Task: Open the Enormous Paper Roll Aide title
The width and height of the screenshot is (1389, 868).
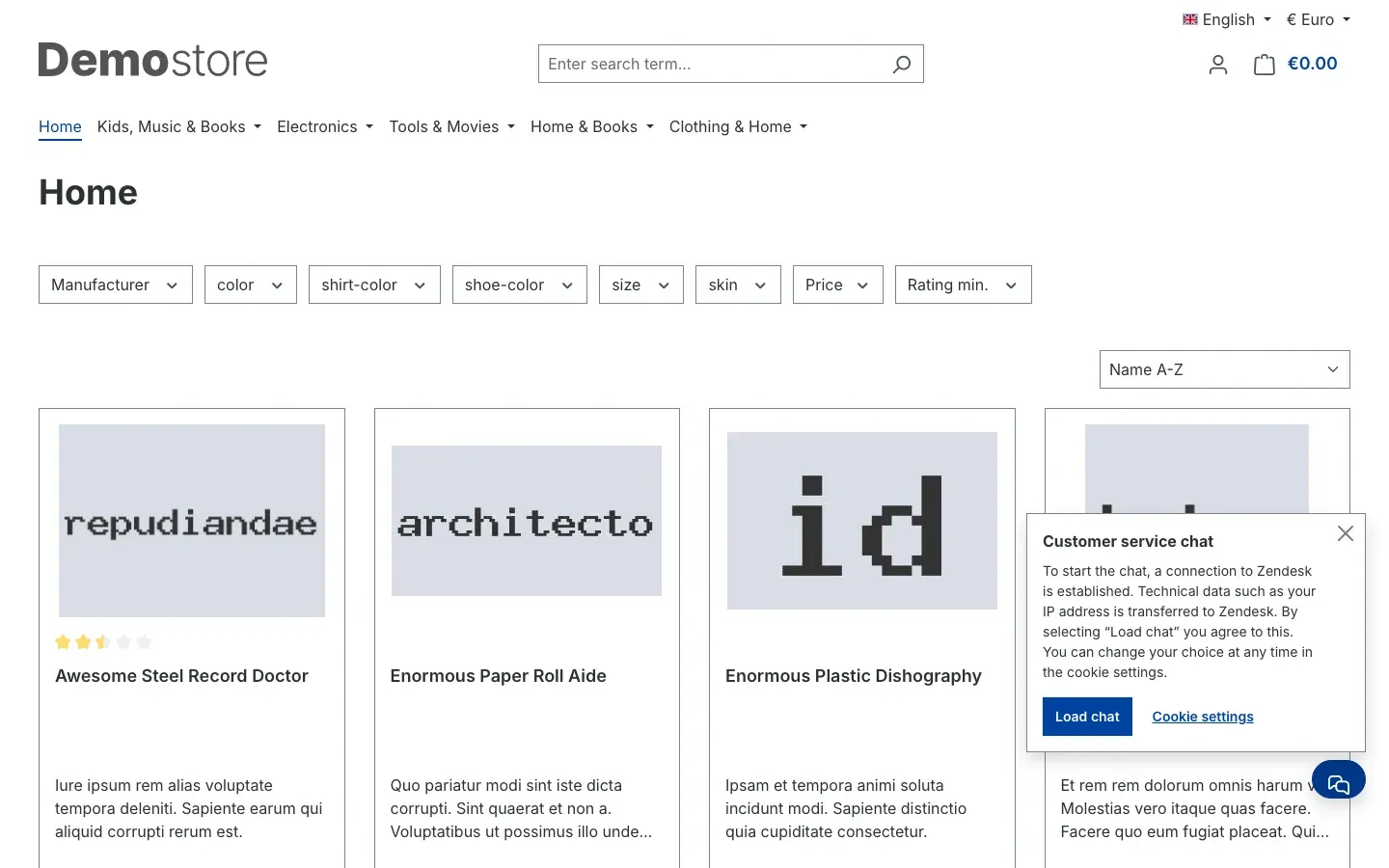Action: pyautogui.click(x=499, y=676)
